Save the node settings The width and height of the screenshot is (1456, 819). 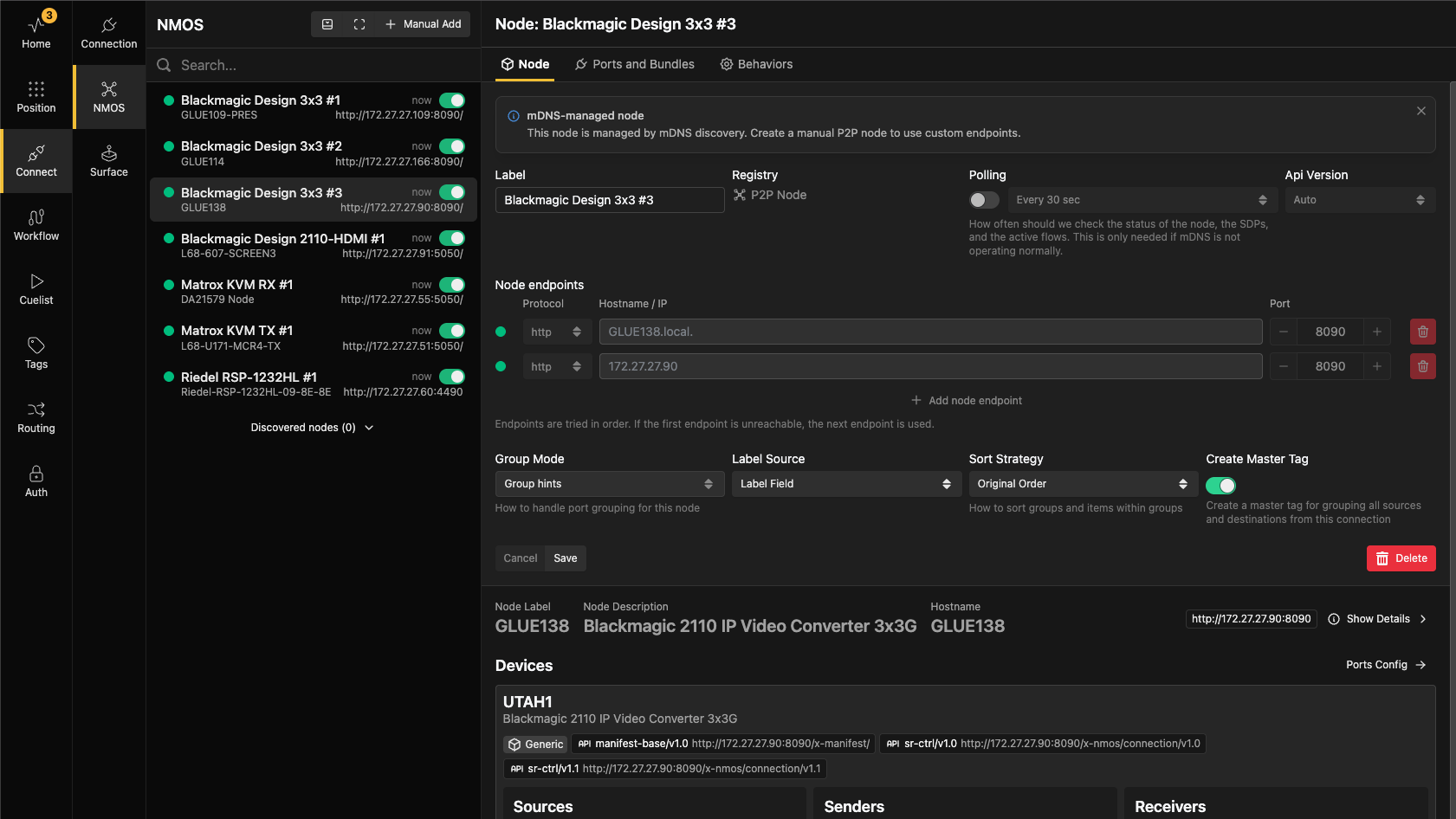pyautogui.click(x=566, y=558)
